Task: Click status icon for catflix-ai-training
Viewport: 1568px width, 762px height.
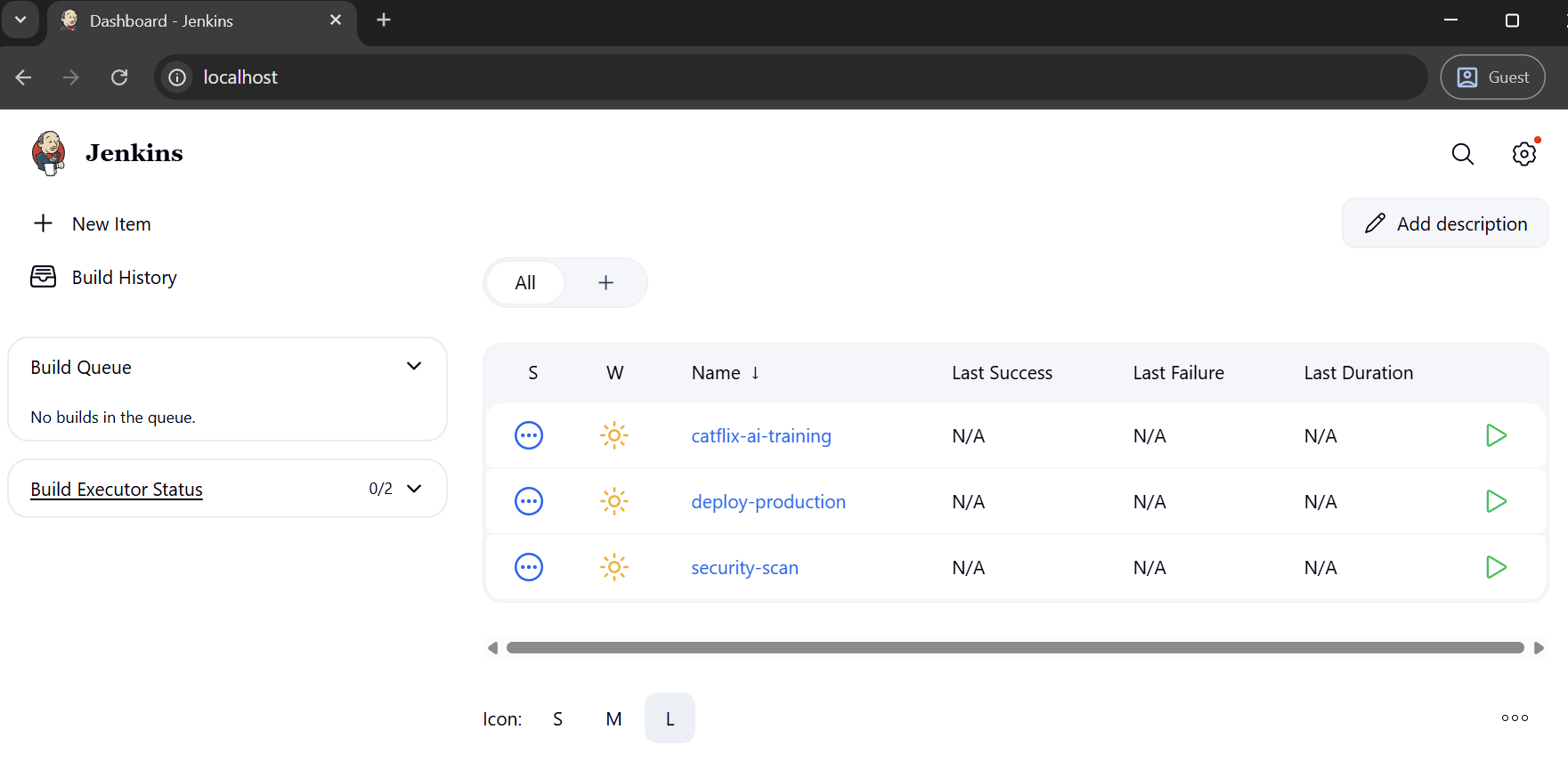Action: (x=529, y=435)
